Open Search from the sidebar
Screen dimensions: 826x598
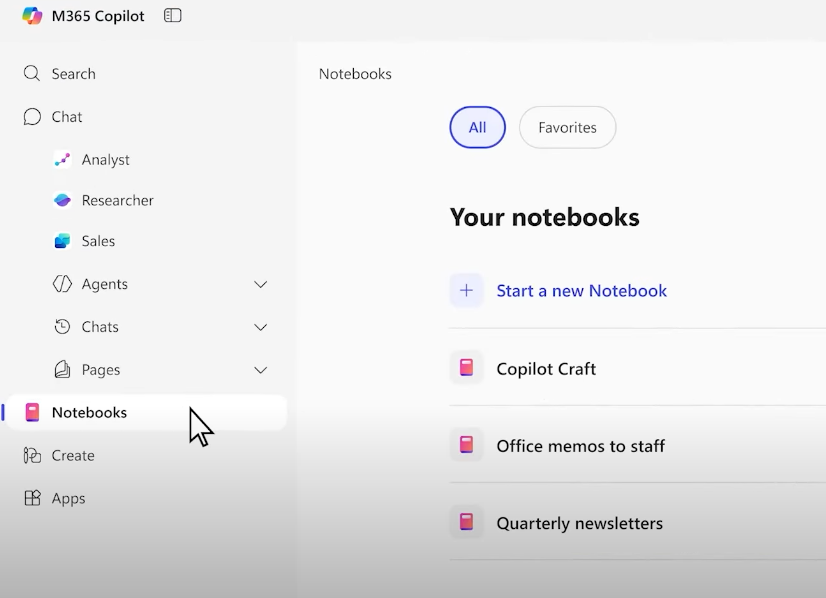74,74
